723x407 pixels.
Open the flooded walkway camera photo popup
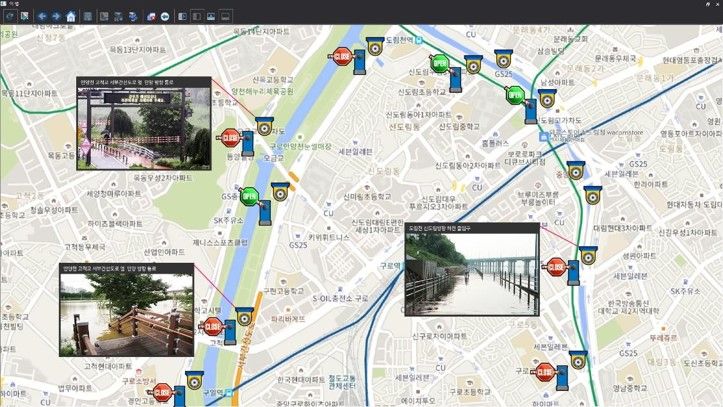pos(472,270)
